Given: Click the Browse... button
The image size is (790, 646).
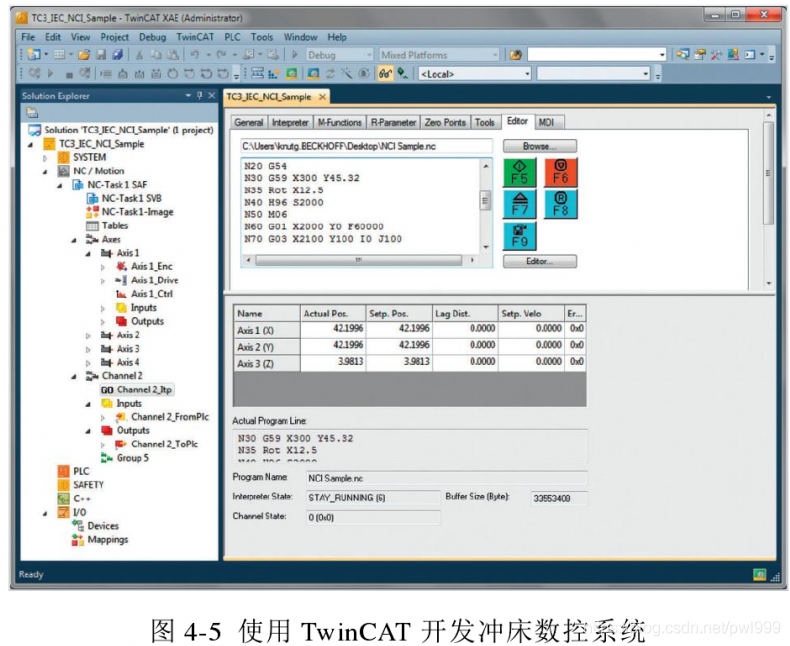Looking at the screenshot, I should pyautogui.click(x=540, y=146).
